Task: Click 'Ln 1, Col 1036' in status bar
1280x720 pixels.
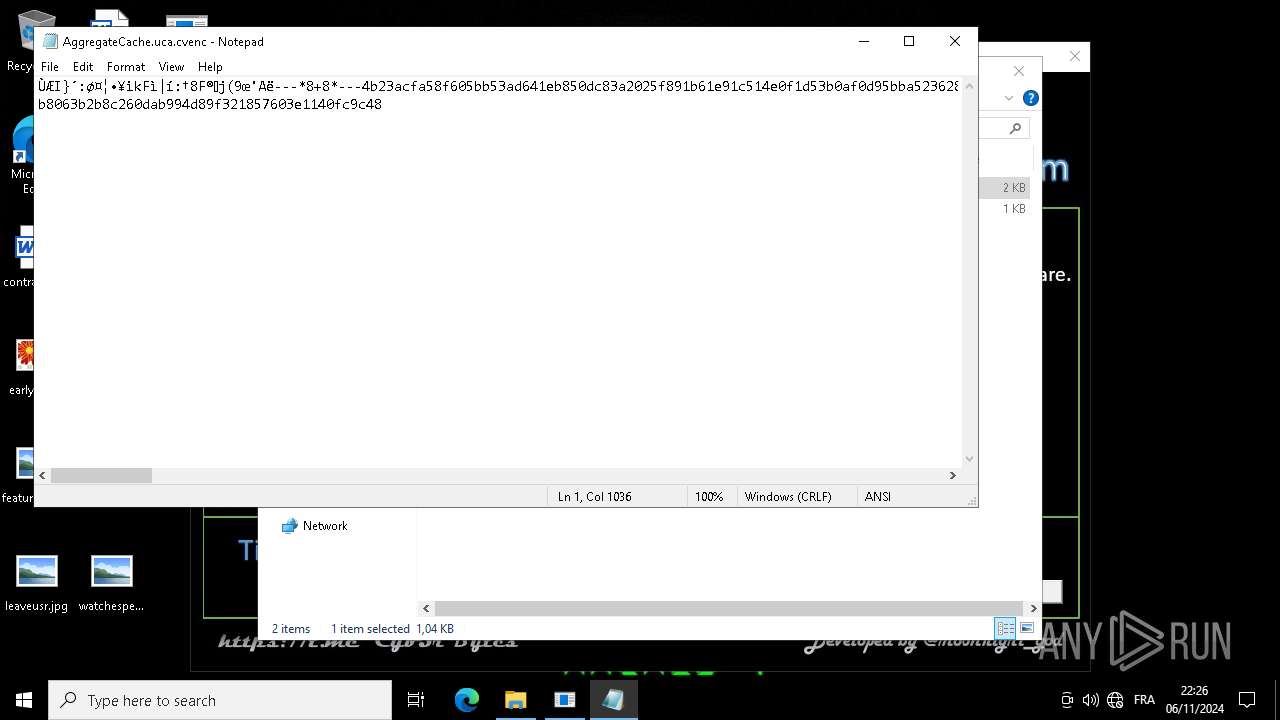Action: pyautogui.click(x=594, y=497)
